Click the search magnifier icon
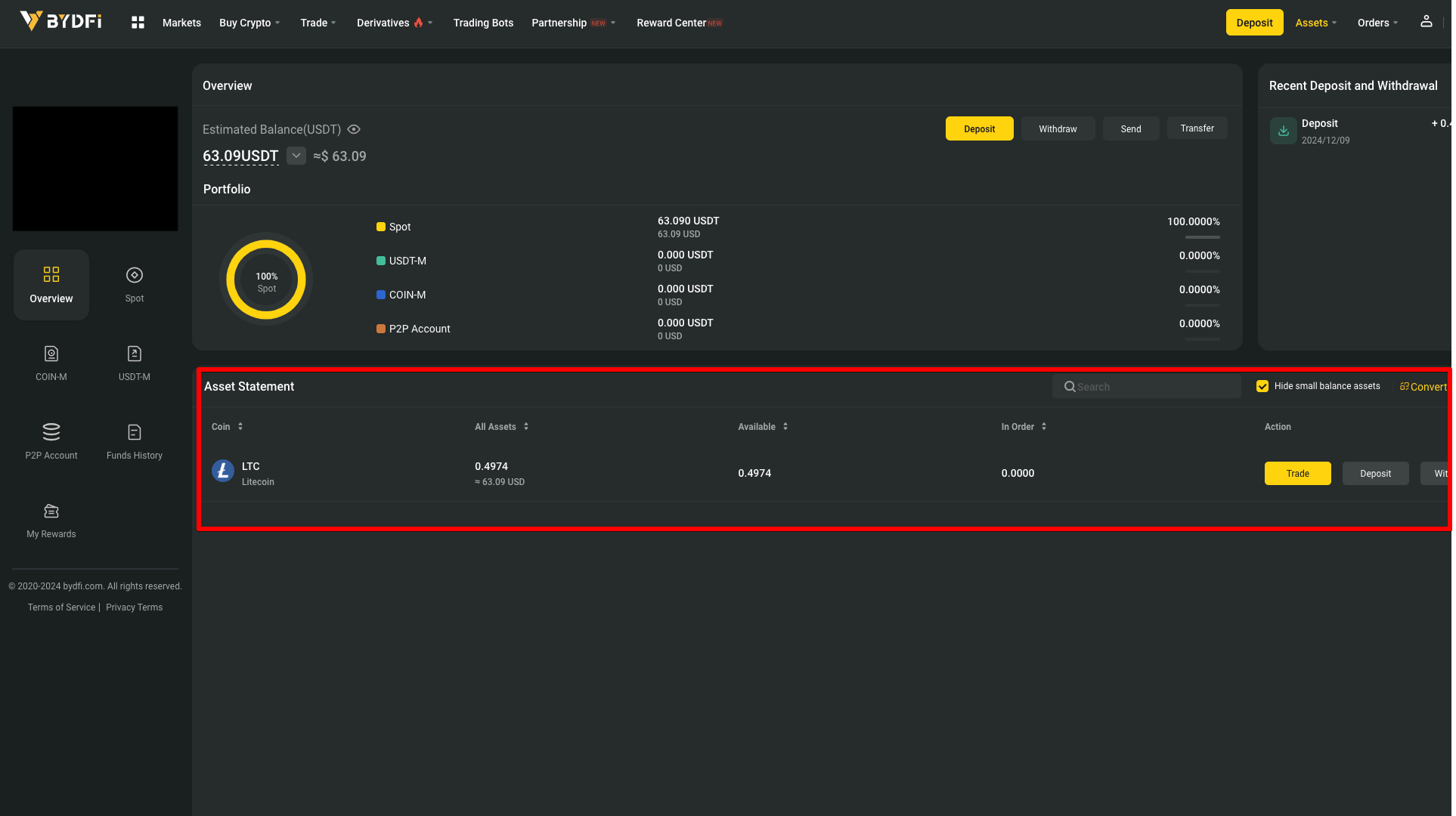Screen dimensions: 1456x816 click(1070, 387)
